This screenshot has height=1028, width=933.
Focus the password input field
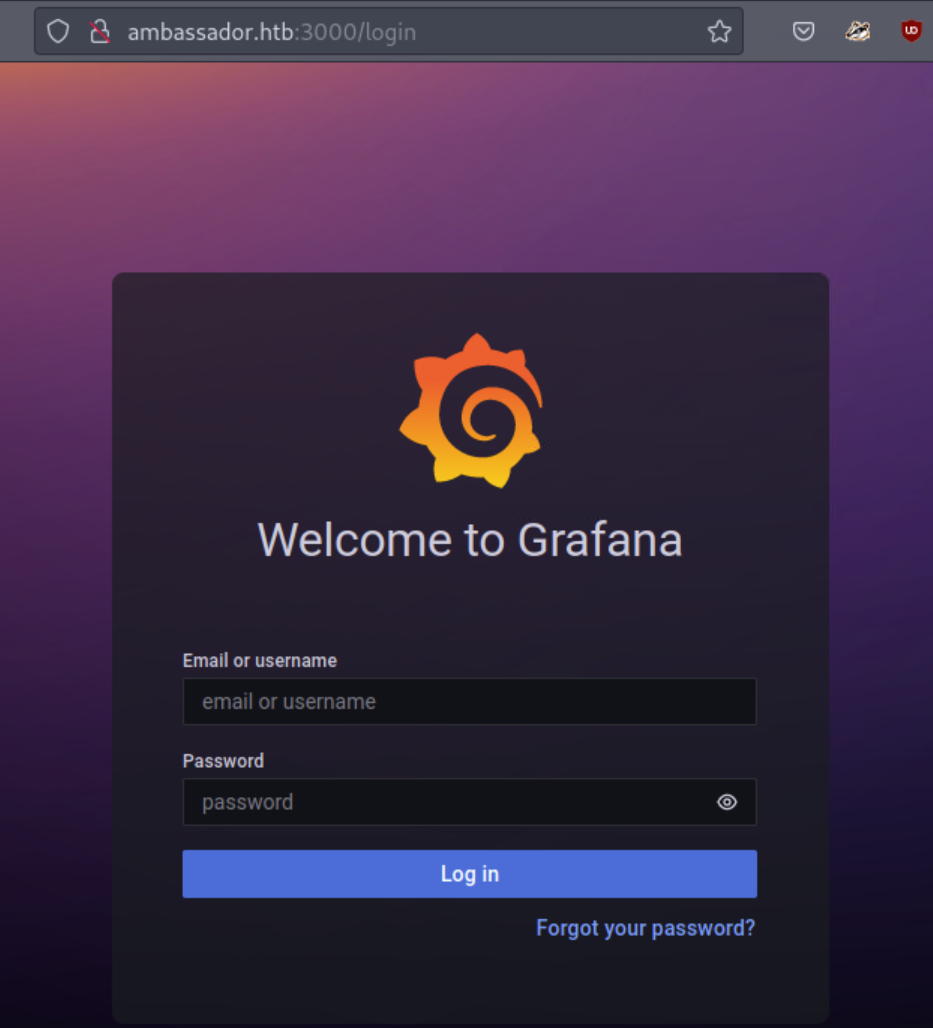(469, 802)
